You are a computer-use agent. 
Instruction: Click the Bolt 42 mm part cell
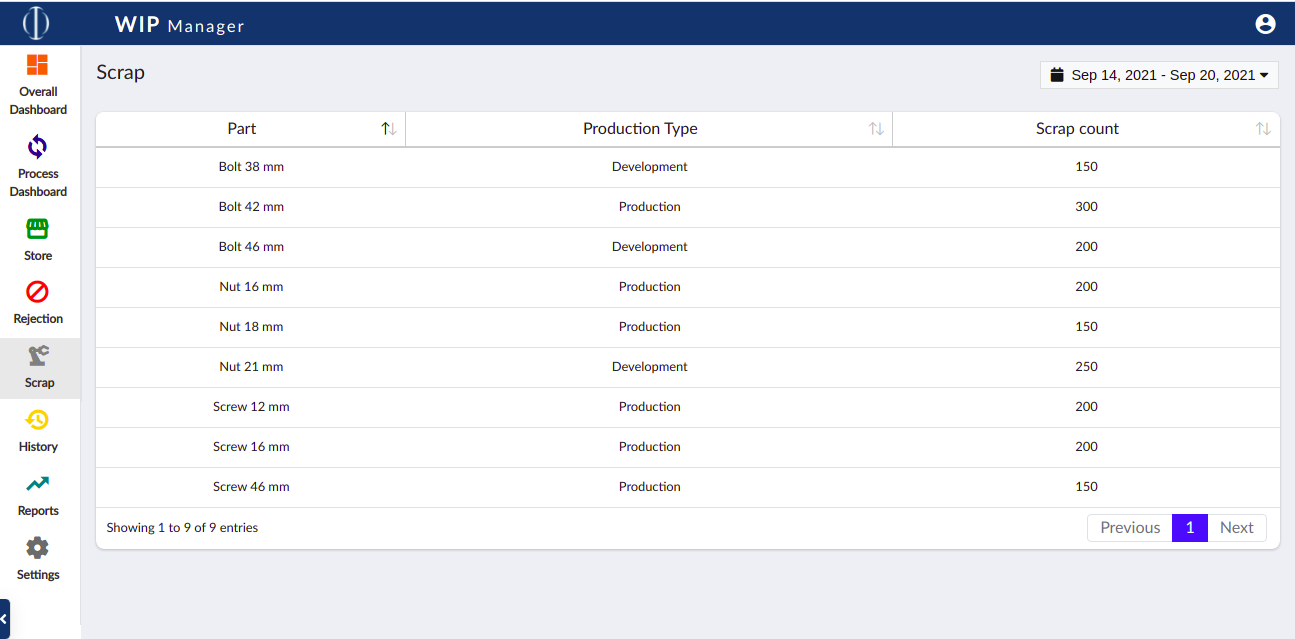(251, 207)
